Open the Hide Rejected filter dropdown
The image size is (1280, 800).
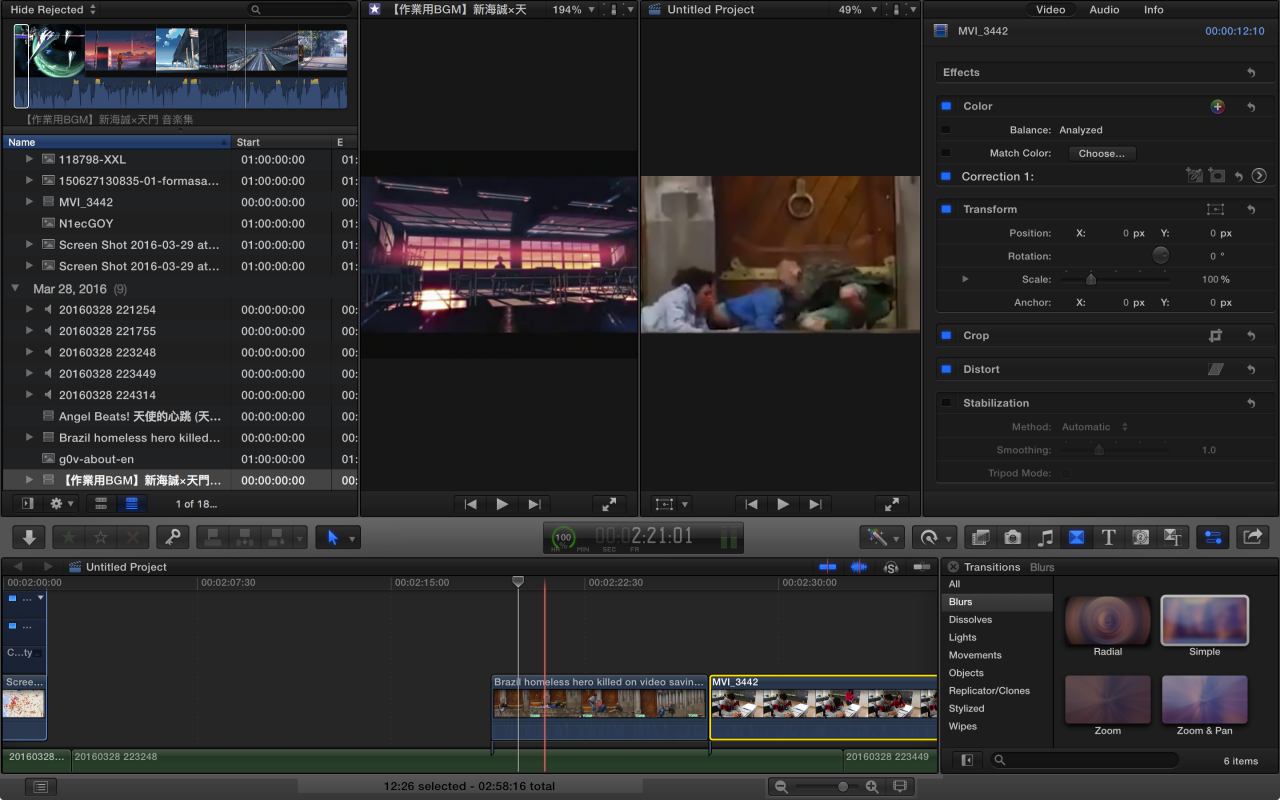point(53,9)
